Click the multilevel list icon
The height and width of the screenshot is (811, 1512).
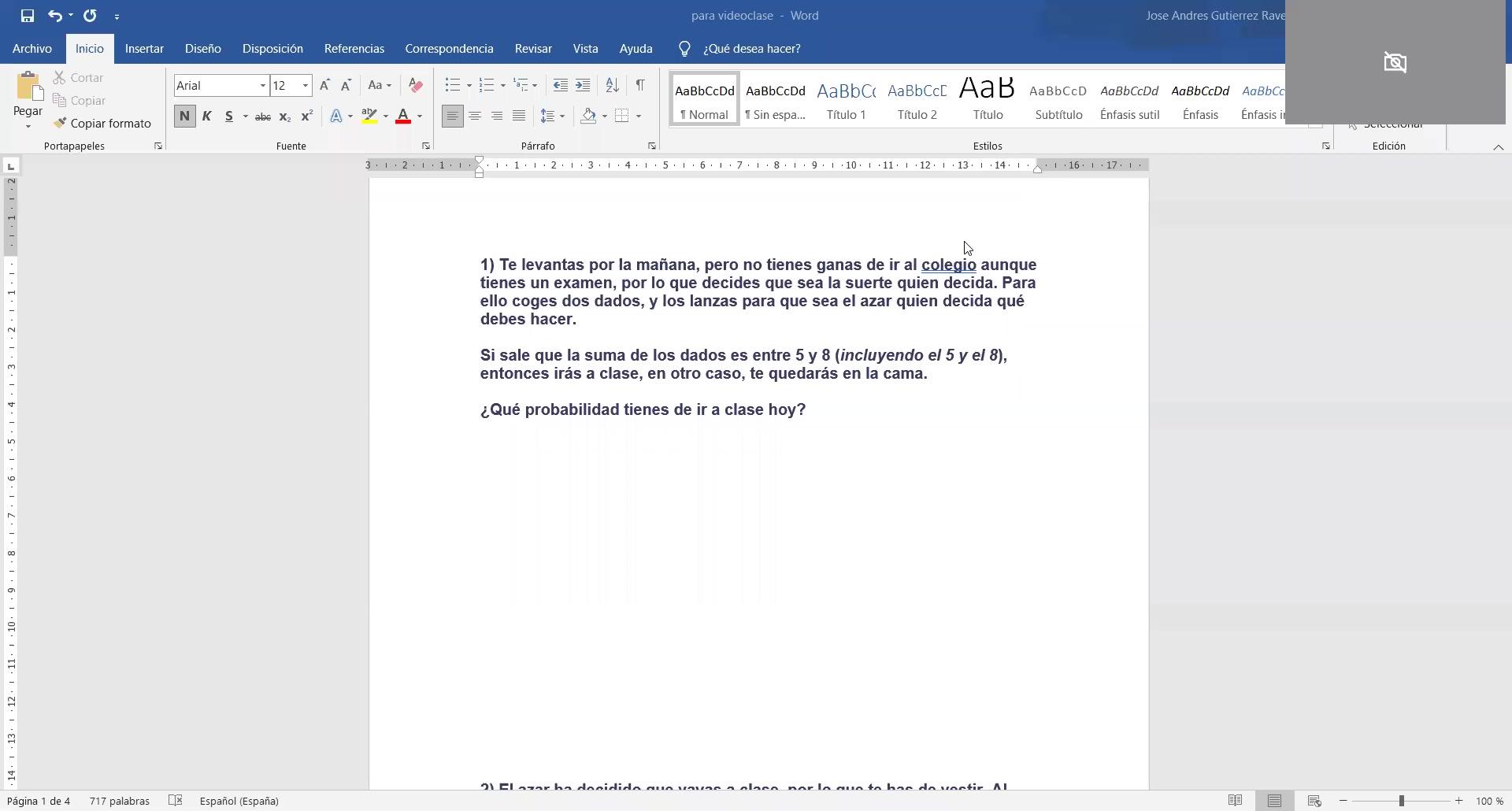[x=521, y=85]
